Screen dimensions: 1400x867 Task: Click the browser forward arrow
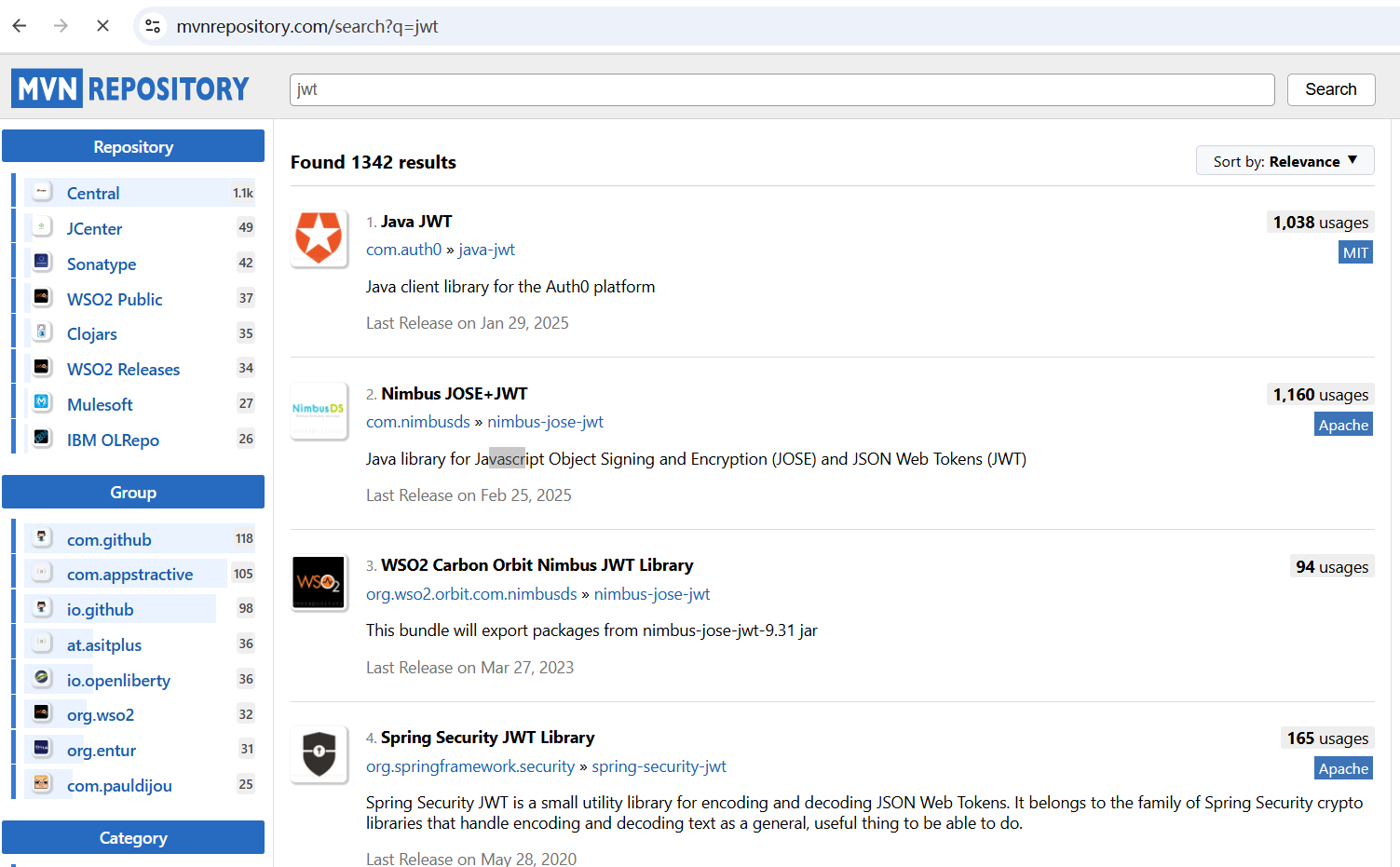(x=61, y=26)
